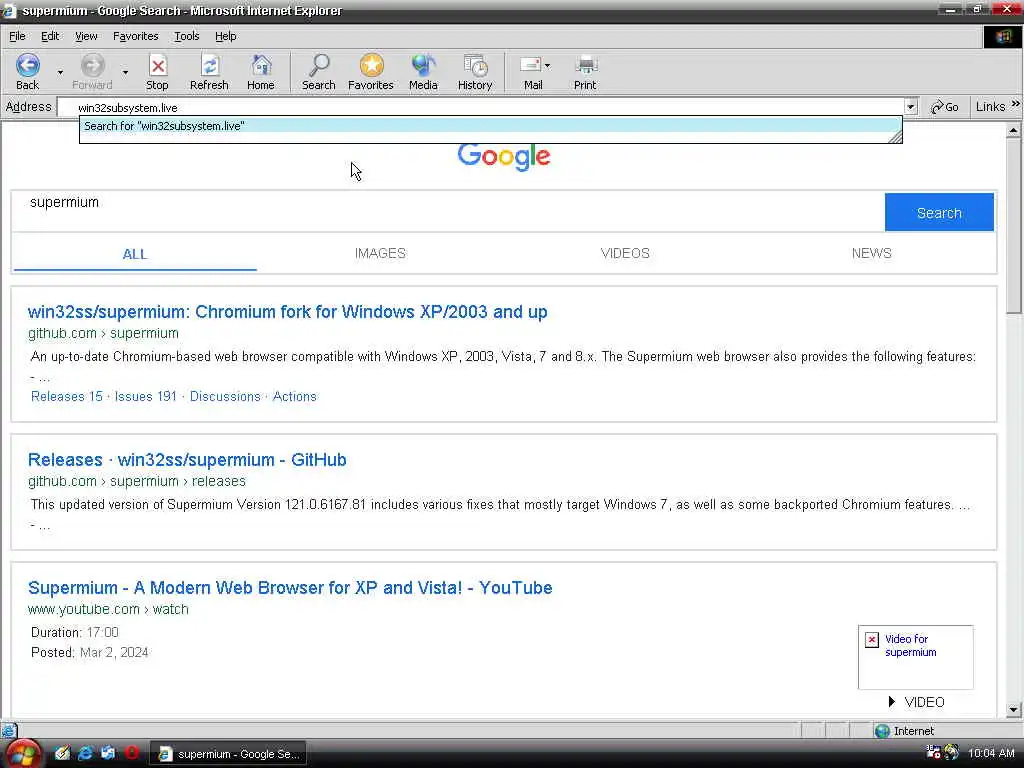Screen dimensions: 1024x768
Task: Launch Internet Explorer from quick launch
Action: click(86, 754)
